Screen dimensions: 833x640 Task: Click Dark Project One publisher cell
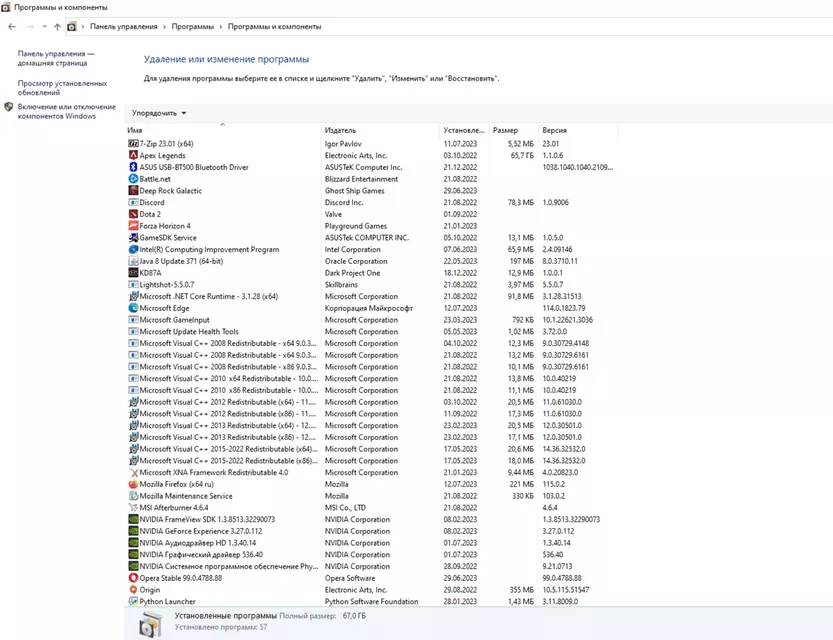point(352,272)
